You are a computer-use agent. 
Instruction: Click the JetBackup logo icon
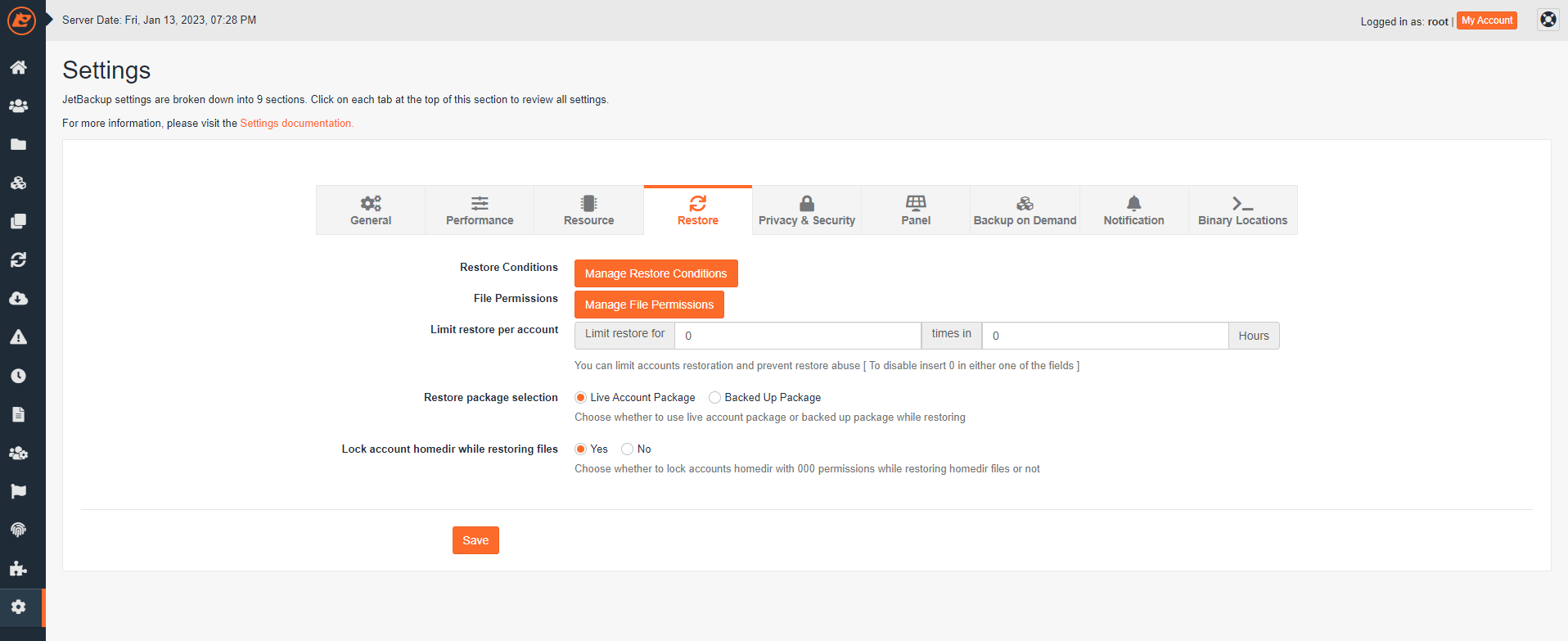point(21,20)
